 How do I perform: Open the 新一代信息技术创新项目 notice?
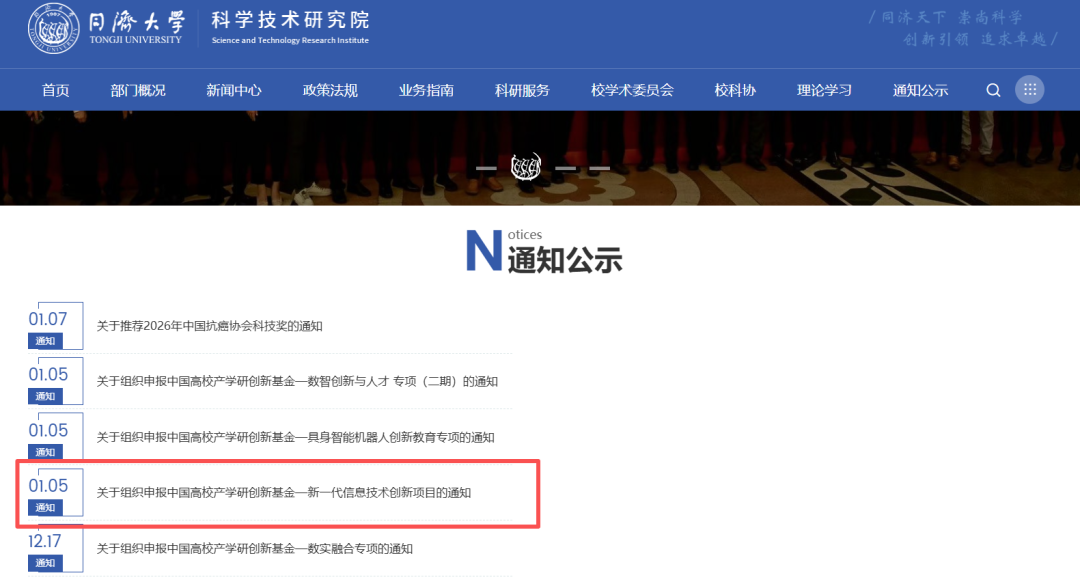click(x=283, y=492)
